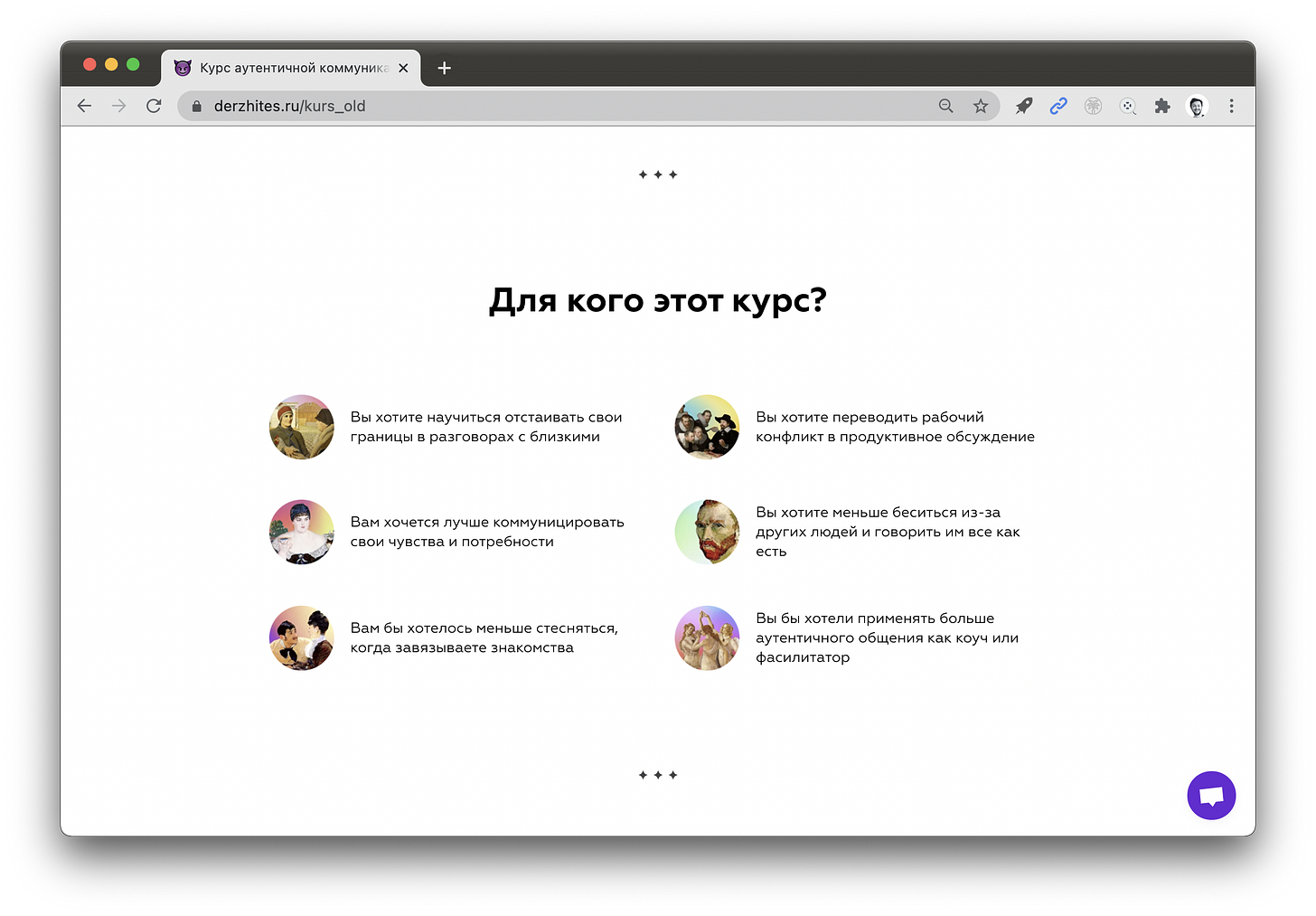Click the three graces image next to коуч
1316x916 pixels.
click(707, 637)
